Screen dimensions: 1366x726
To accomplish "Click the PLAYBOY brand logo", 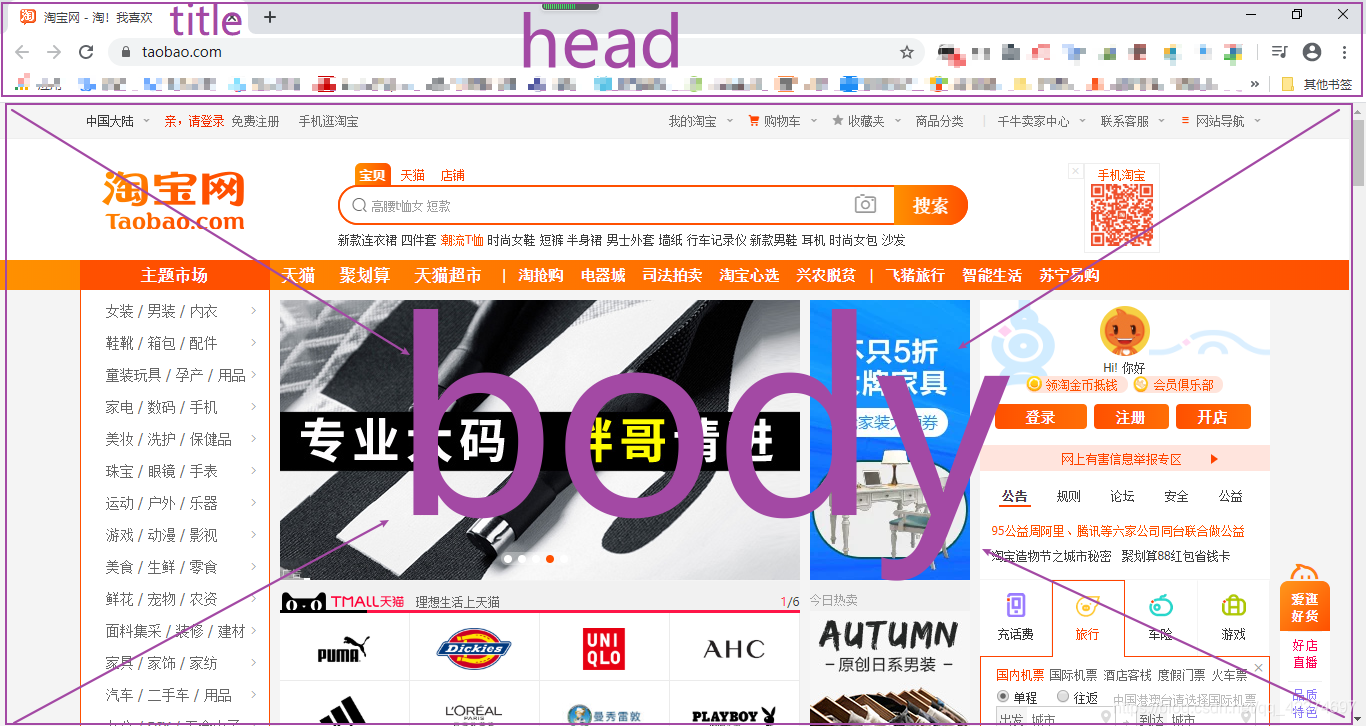I will click(x=734, y=715).
